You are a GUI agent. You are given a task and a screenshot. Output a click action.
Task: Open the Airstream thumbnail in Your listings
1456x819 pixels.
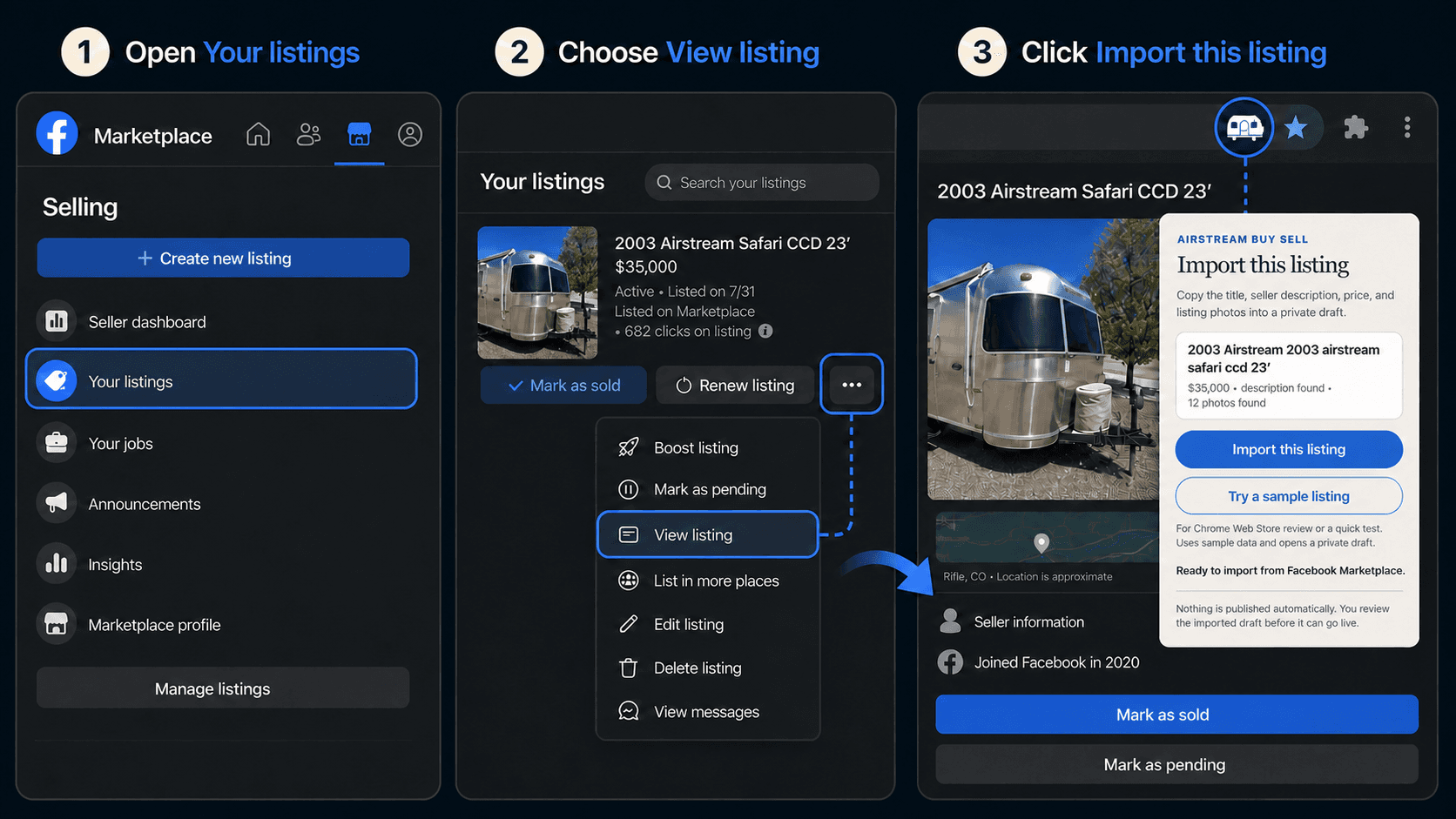(537, 292)
